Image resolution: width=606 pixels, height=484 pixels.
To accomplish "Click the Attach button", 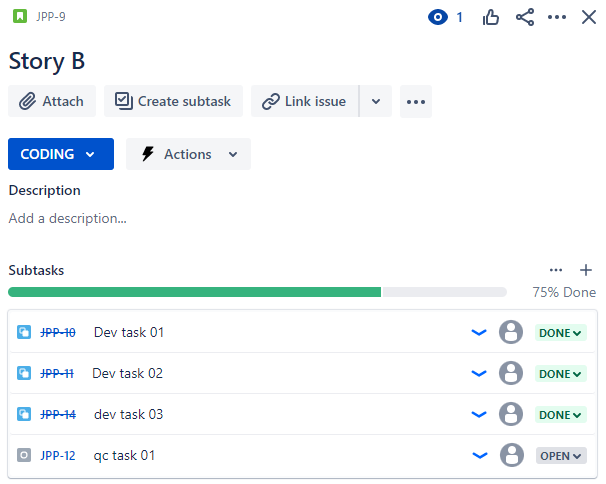I will tap(52, 101).
